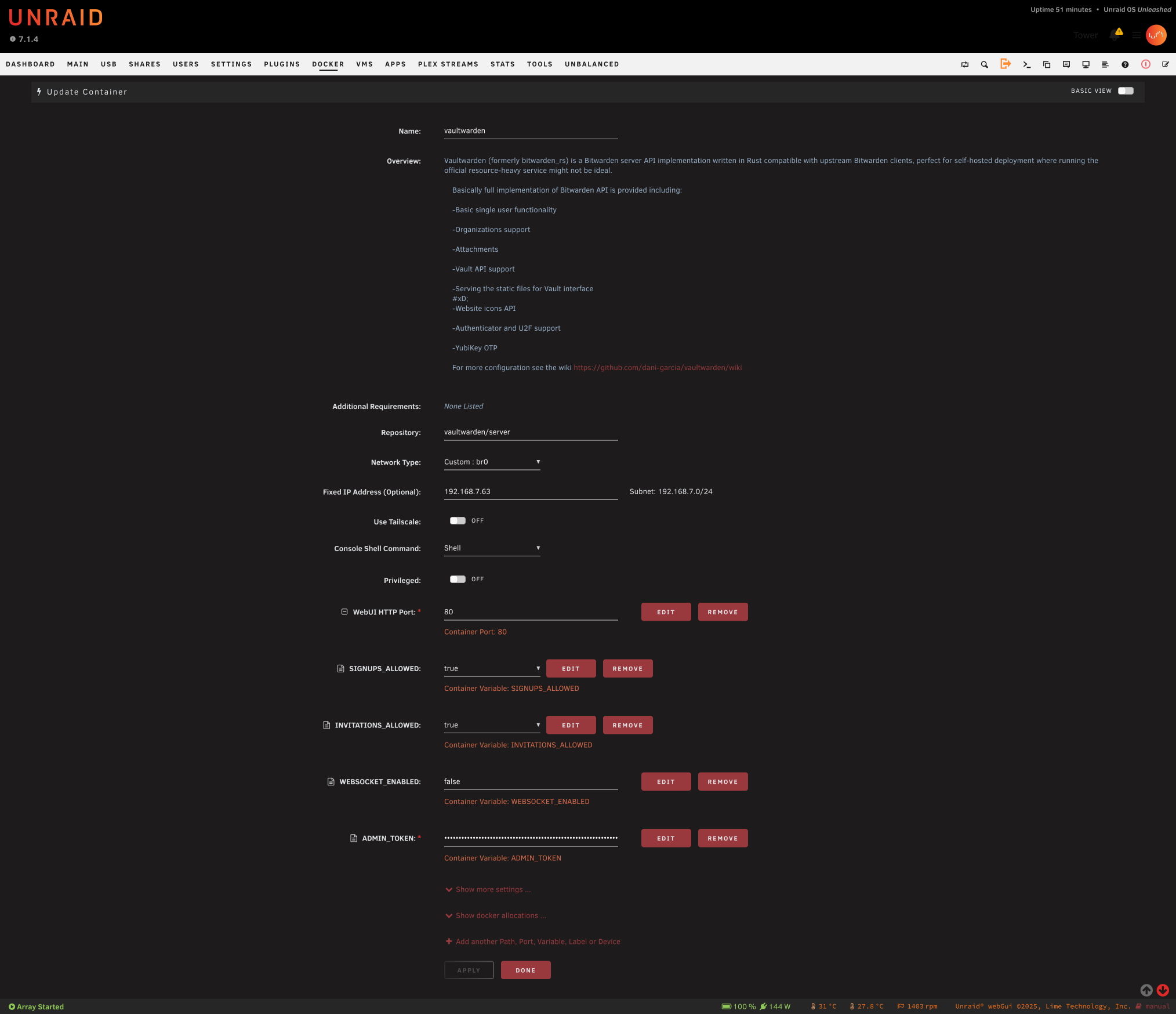Click the scroll to top arrow icon
Screen dimensions: 1176x1014
click(1146, 990)
